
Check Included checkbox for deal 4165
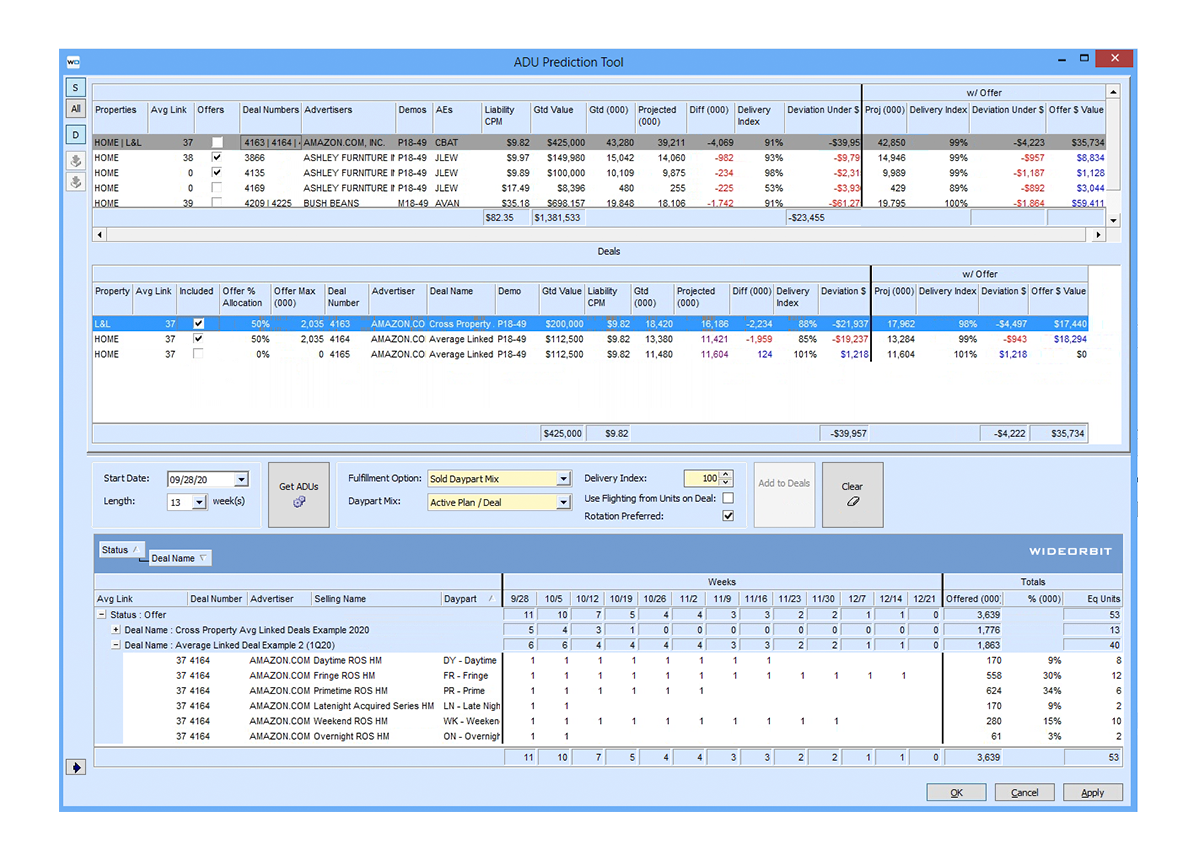(198, 354)
